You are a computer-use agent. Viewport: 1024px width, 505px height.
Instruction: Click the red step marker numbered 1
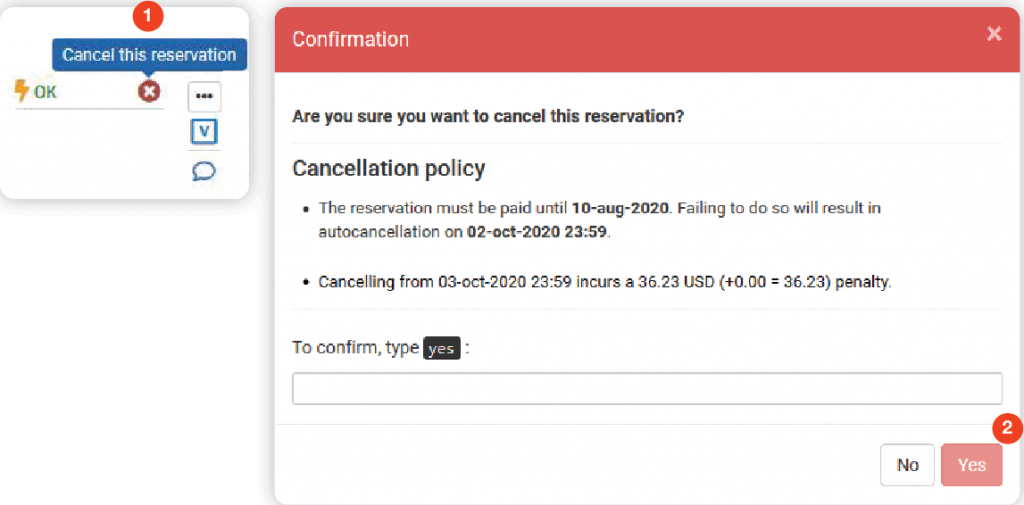tap(149, 15)
